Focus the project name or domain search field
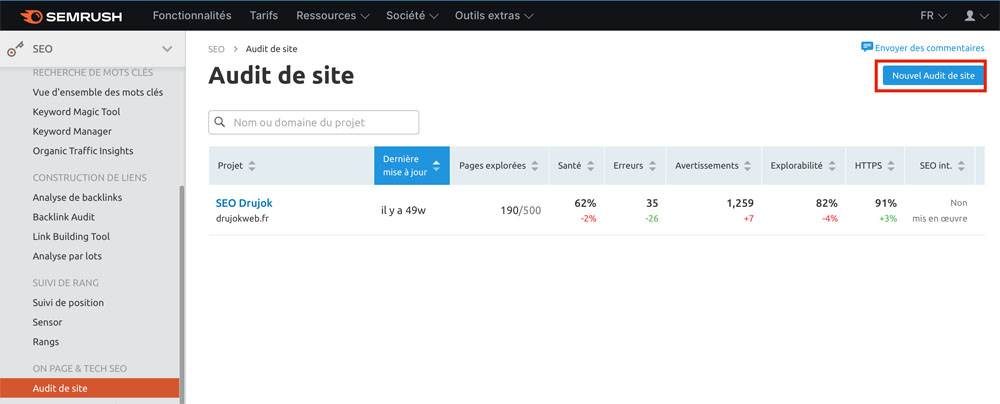1000x404 pixels. (x=314, y=123)
